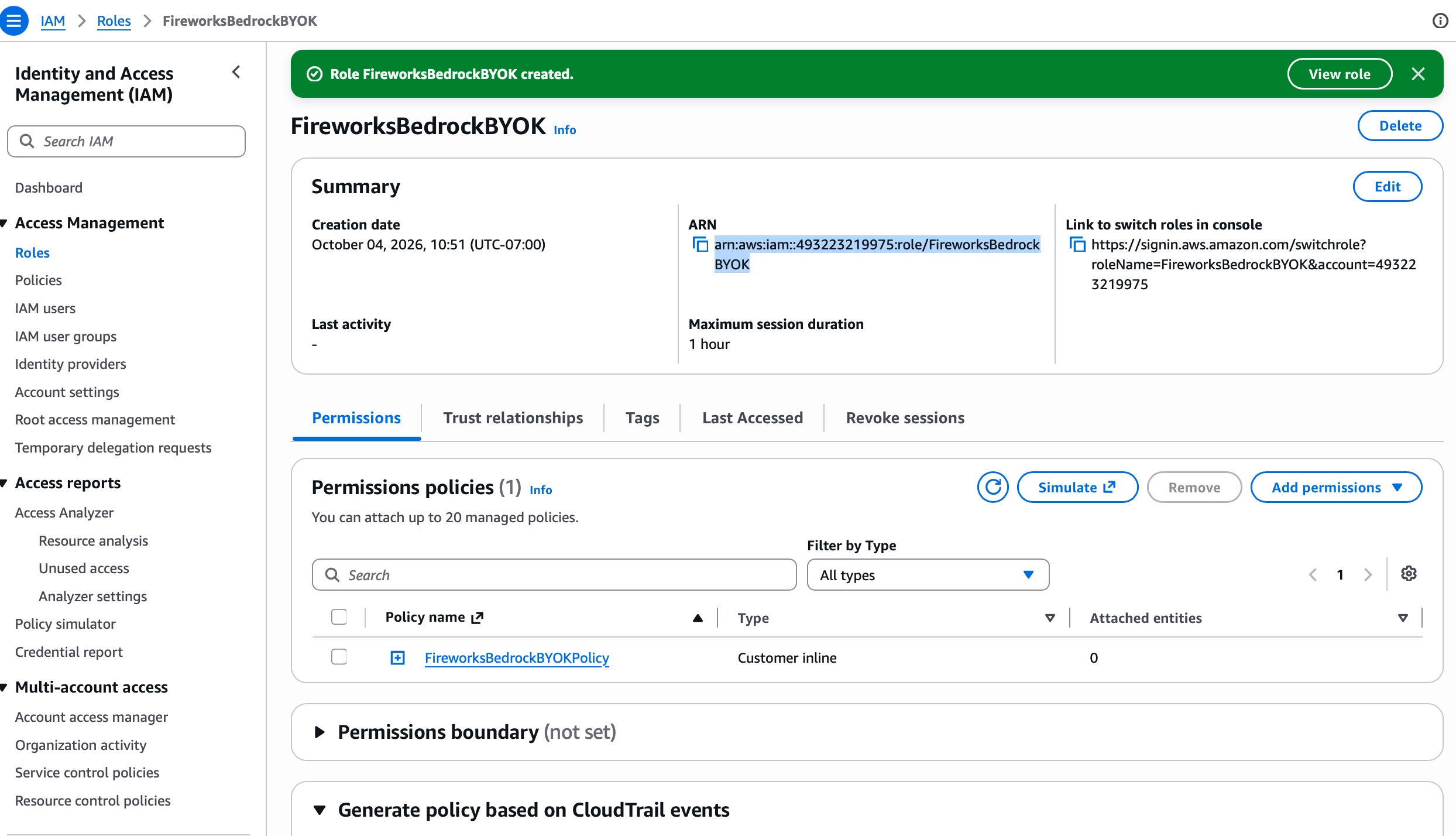1456x836 pixels.
Task: Switch to the Trust relationships tab
Action: [513, 417]
